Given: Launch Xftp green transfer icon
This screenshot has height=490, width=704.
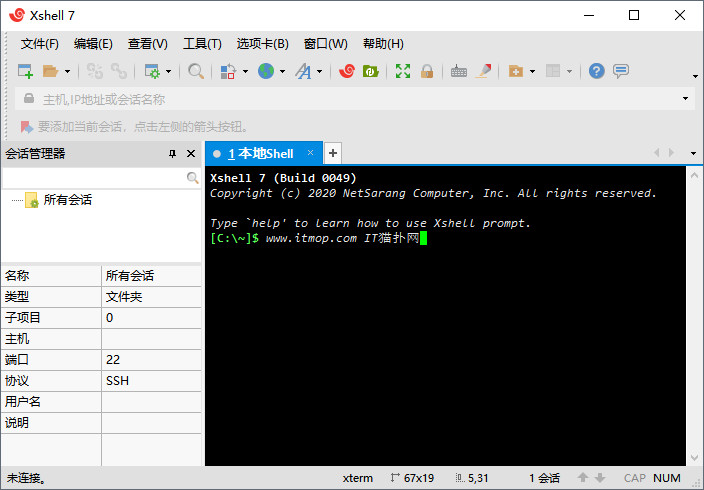Looking at the screenshot, I should click(x=370, y=71).
